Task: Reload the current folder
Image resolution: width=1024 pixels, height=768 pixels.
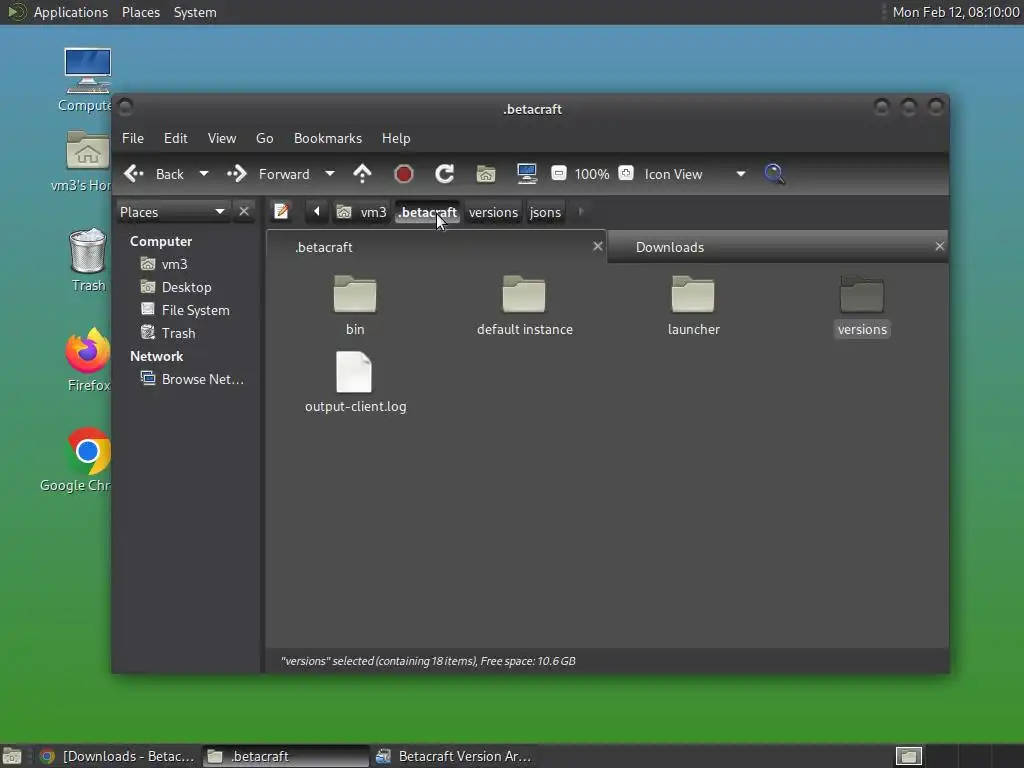Action: point(445,174)
